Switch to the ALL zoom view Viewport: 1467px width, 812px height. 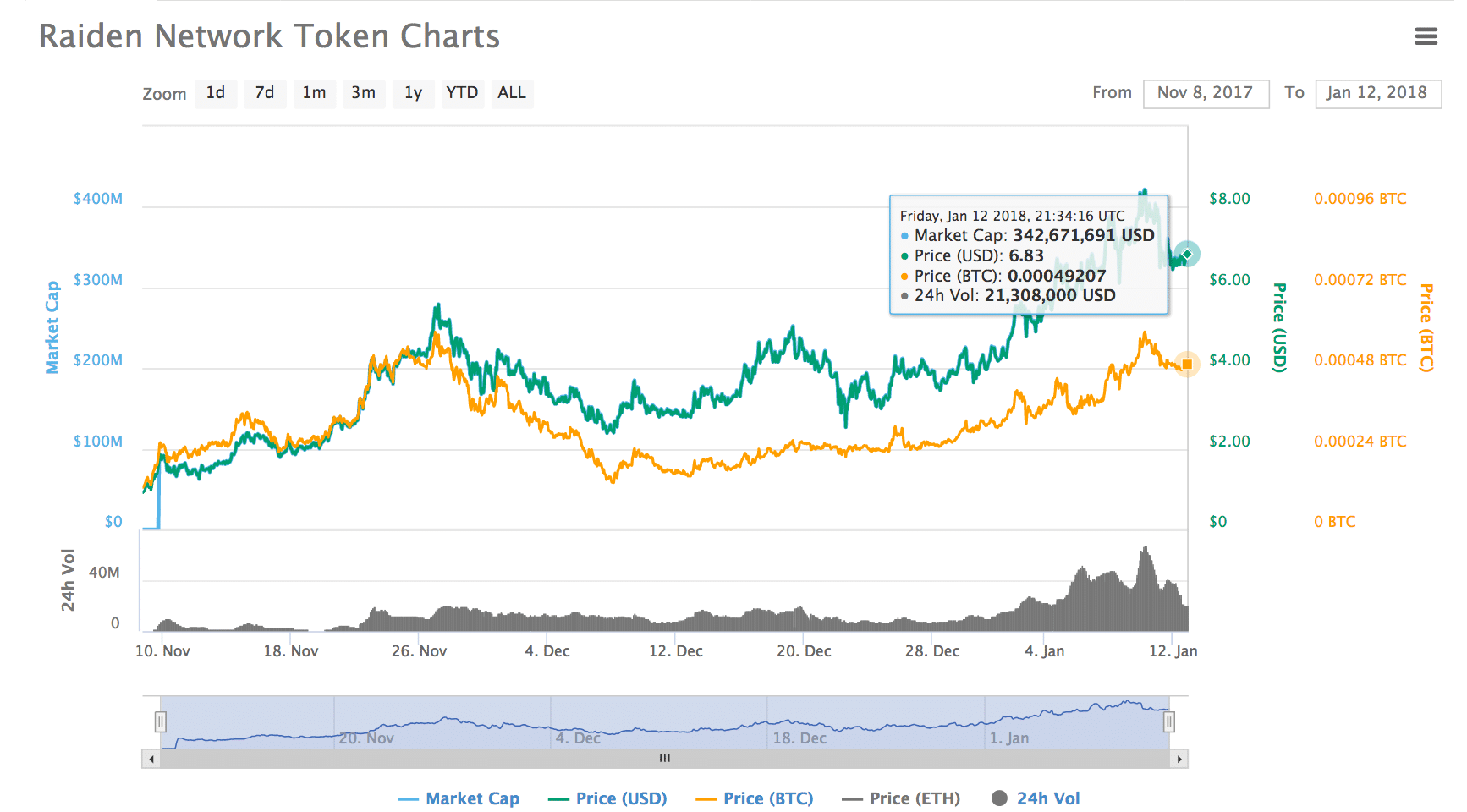[x=512, y=93]
